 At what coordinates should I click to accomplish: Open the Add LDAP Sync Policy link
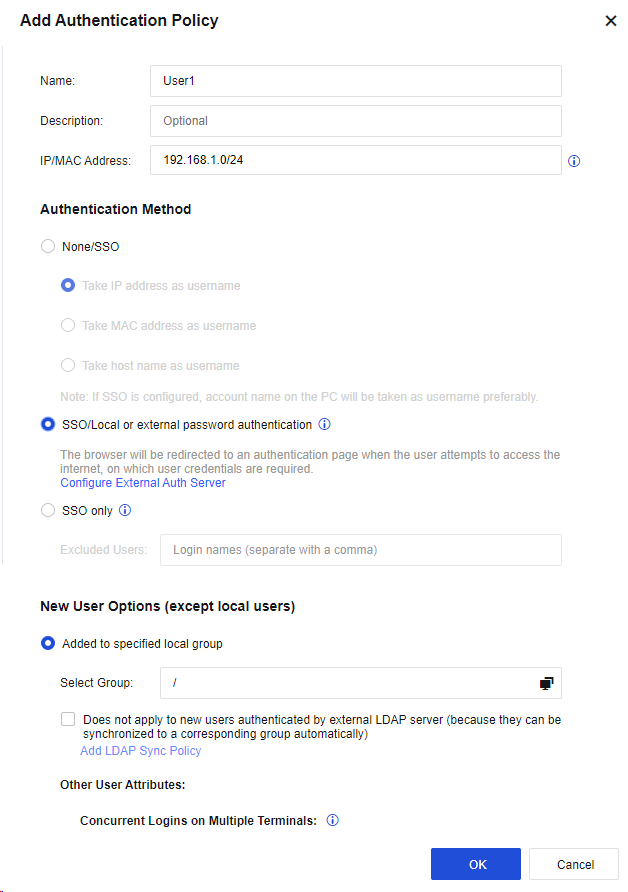140,751
